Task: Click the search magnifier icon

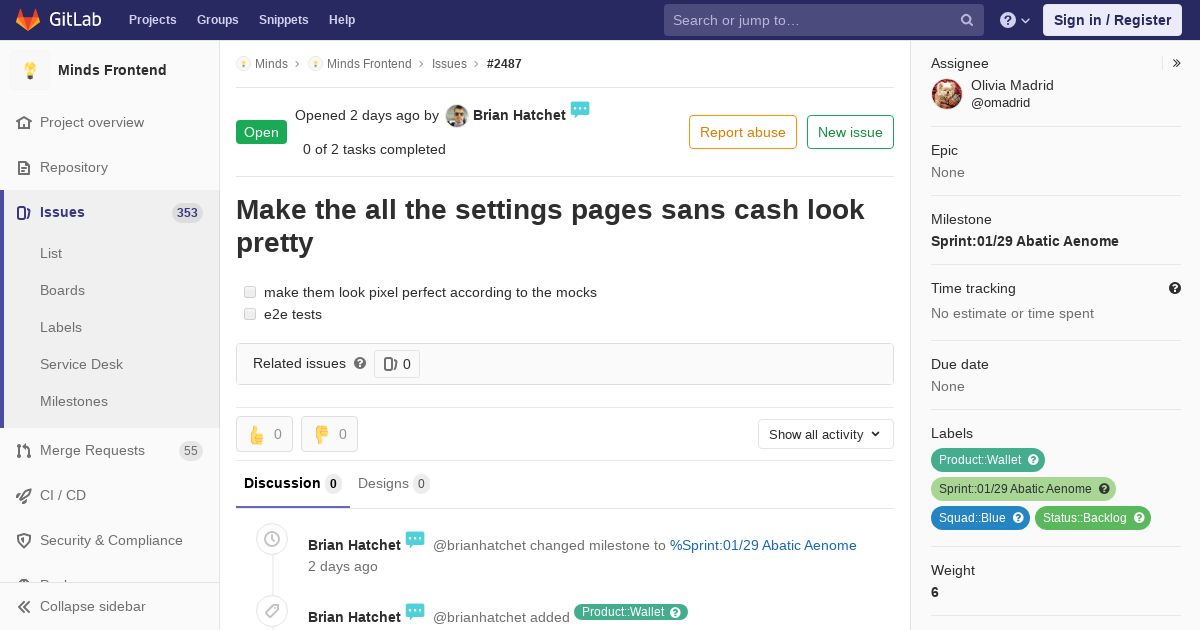Action: [967, 20]
